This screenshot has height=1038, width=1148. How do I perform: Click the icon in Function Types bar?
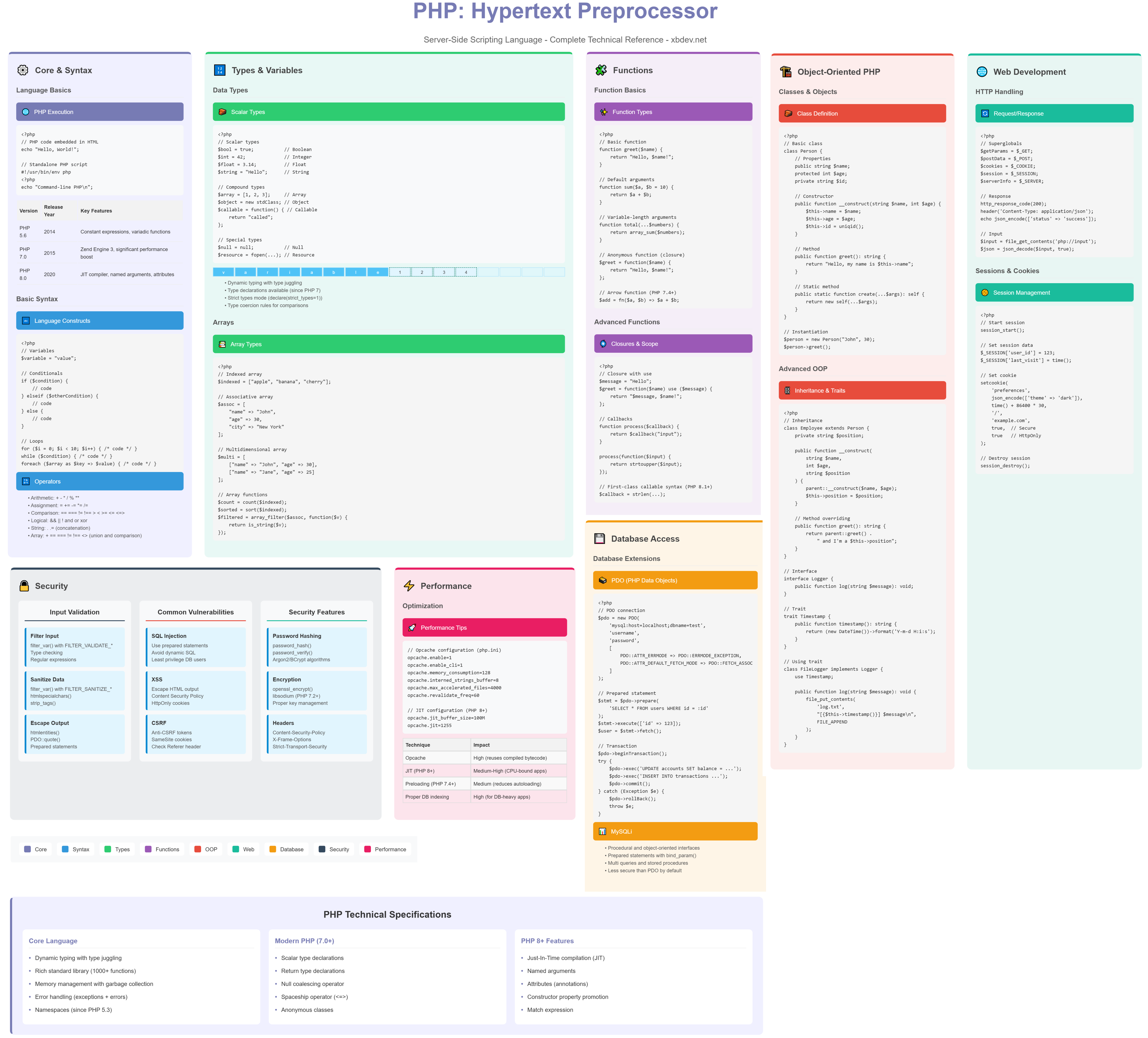click(604, 112)
